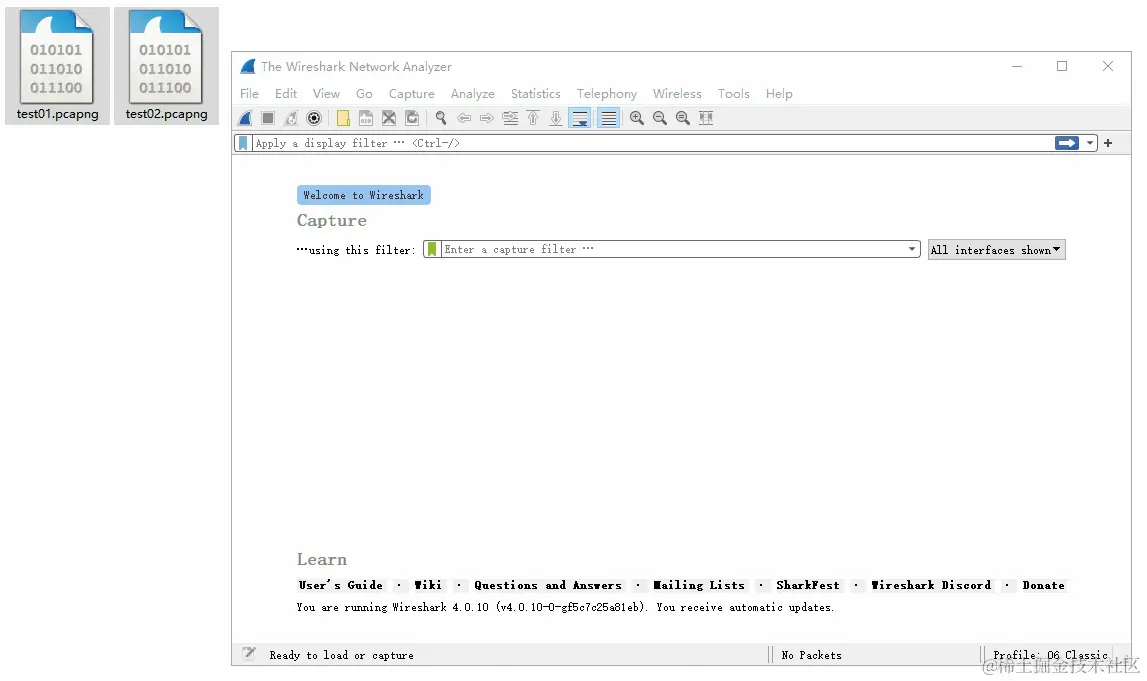Click the Capture heading

[331, 220]
